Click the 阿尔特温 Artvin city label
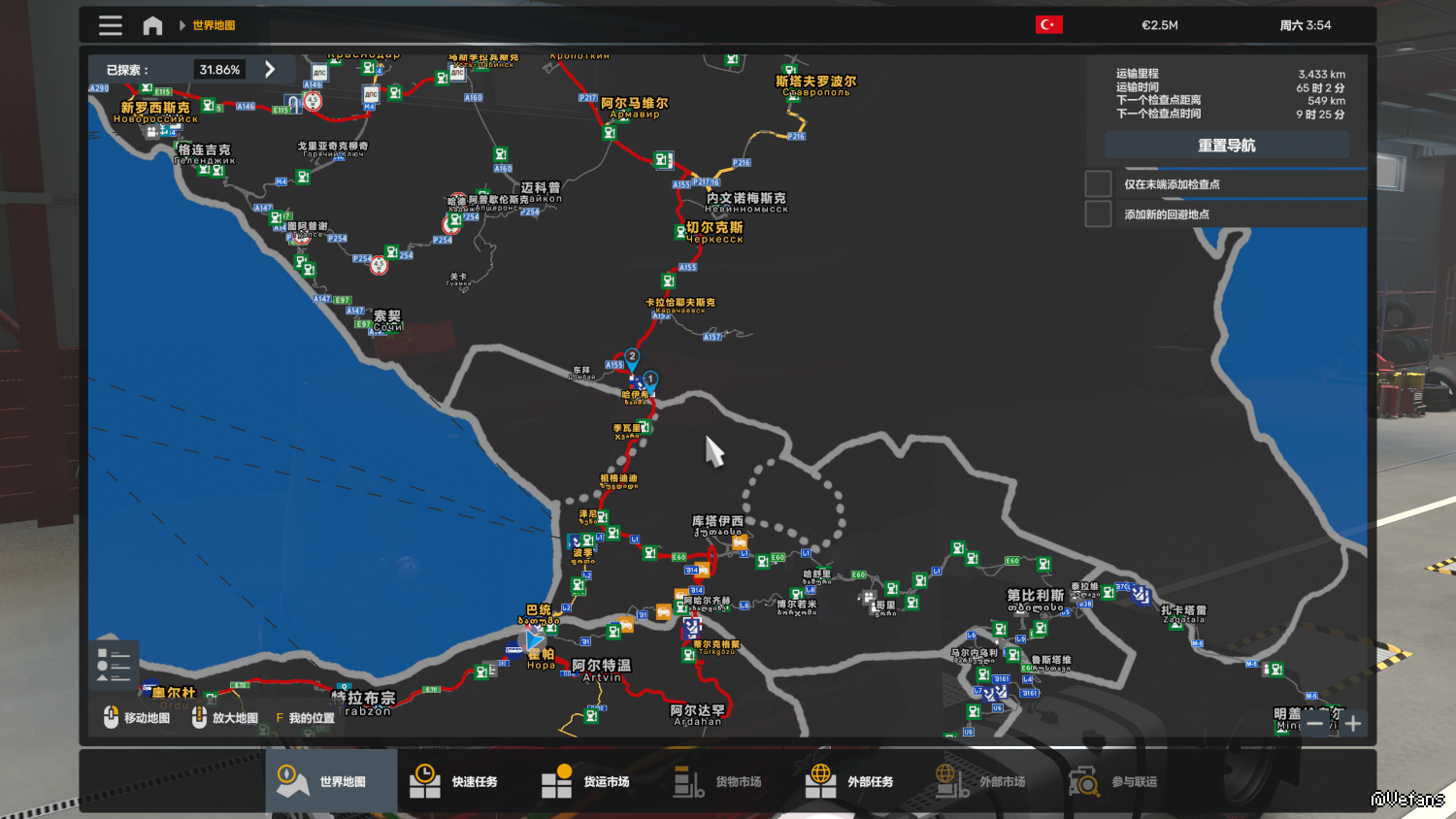1456x819 pixels. pyautogui.click(x=602, y=670)
